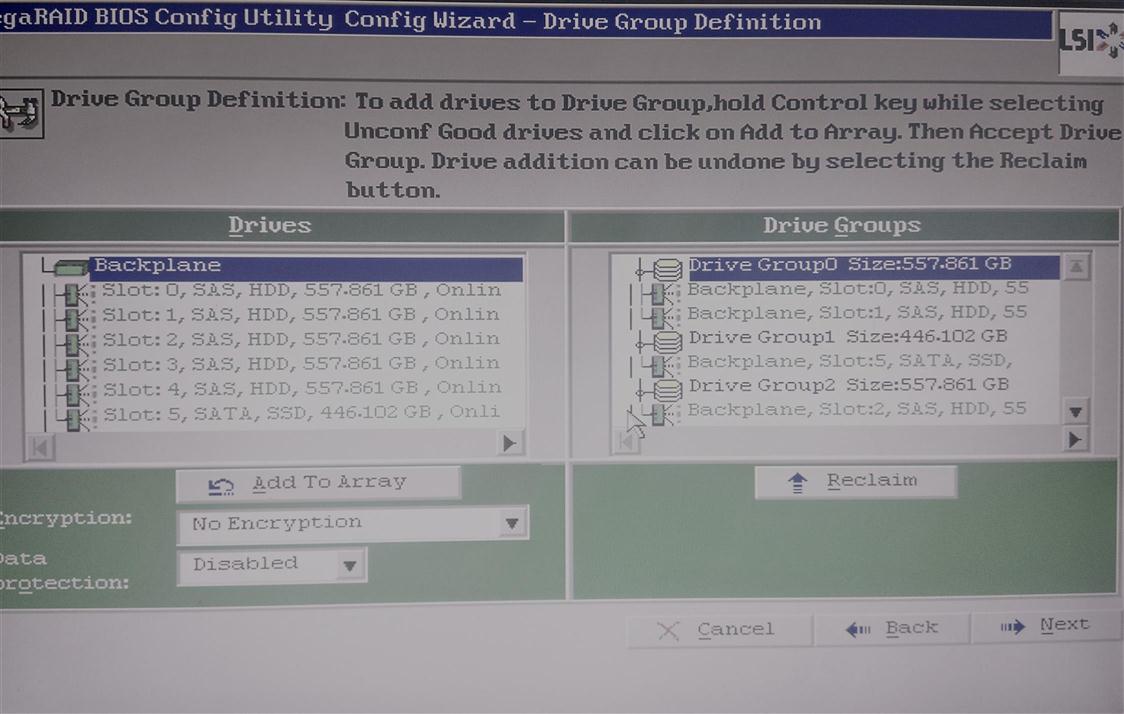This screenshot has height=714, width=1124.
Task: Click the Add To Array arrow icon
Action: tap(221, 487)
